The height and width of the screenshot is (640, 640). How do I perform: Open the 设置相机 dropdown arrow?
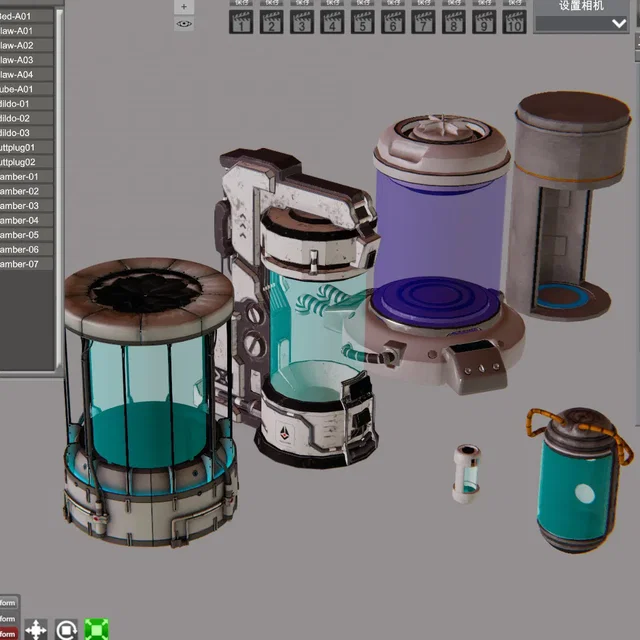619,23
